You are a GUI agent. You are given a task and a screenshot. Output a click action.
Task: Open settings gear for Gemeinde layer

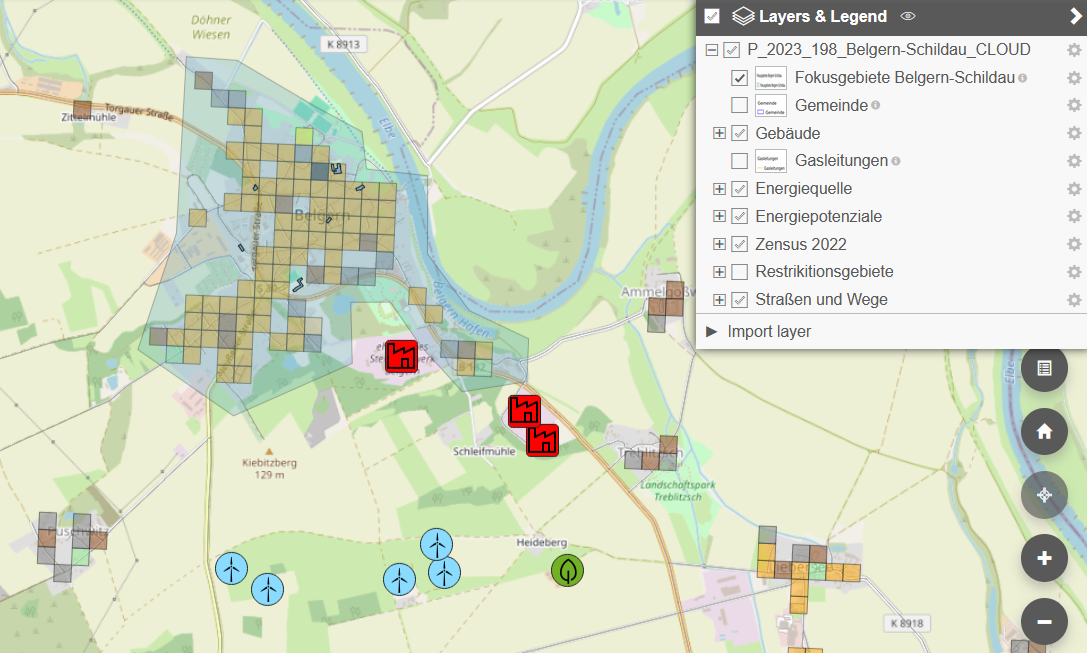tap(1074, 105)
